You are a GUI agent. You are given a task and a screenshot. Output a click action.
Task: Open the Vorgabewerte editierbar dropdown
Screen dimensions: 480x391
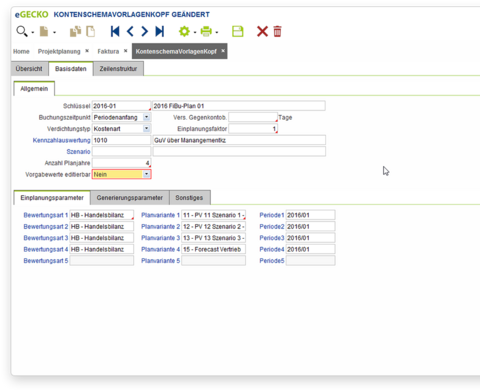pyautogui.click(x=146, y=174)
